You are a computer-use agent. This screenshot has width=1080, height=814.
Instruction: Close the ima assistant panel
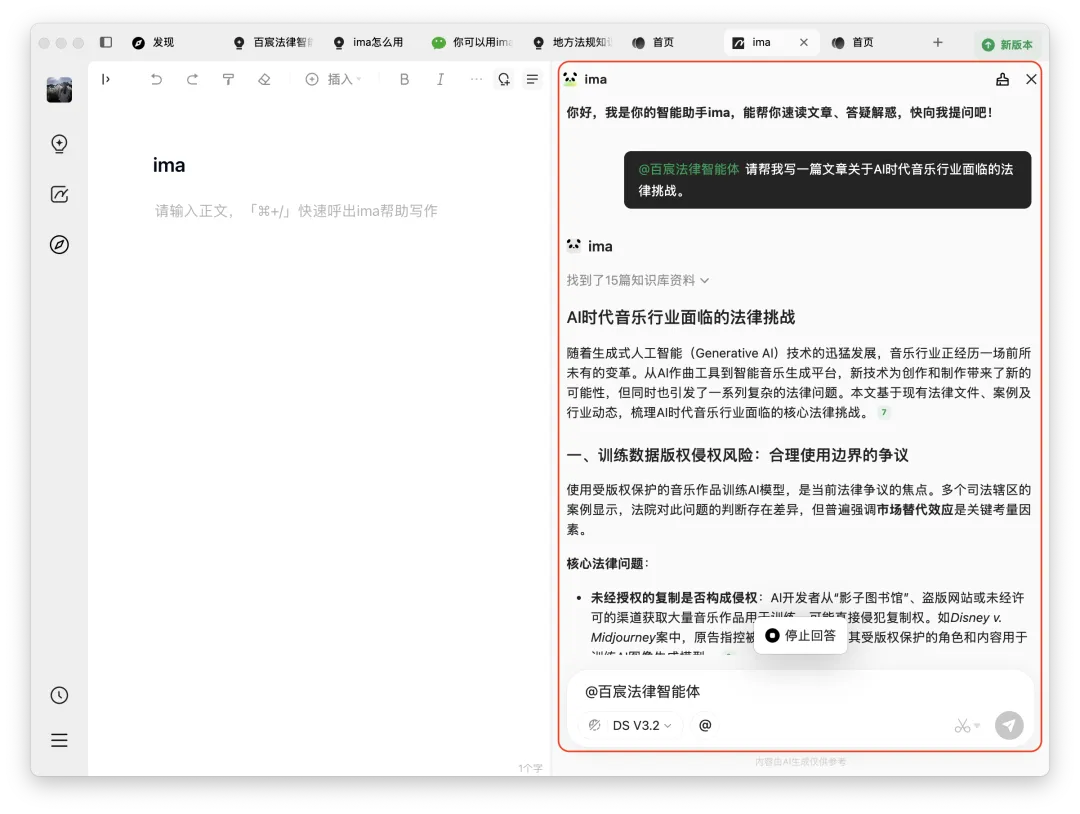[1031, 79]
